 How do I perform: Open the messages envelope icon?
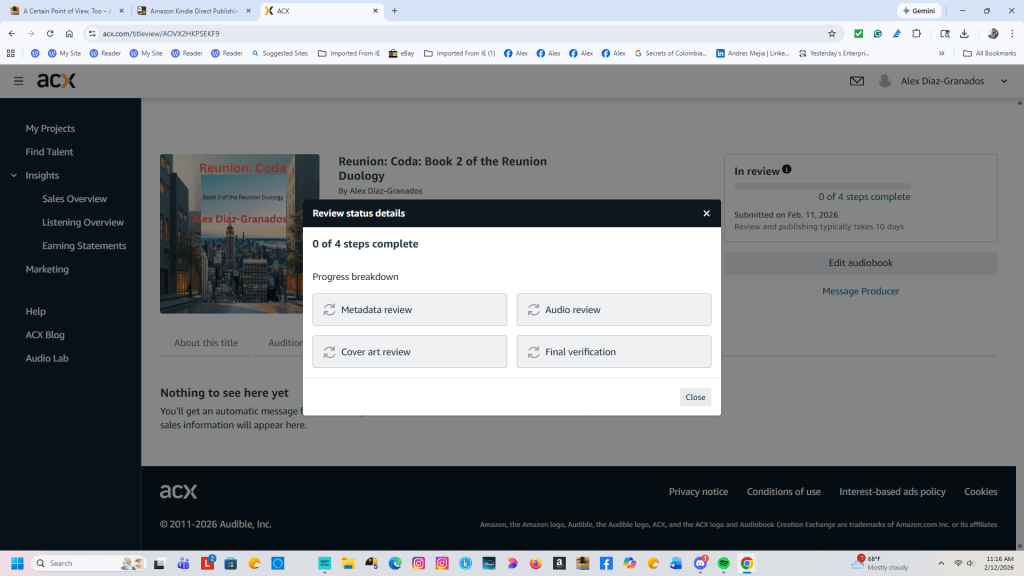857,81
